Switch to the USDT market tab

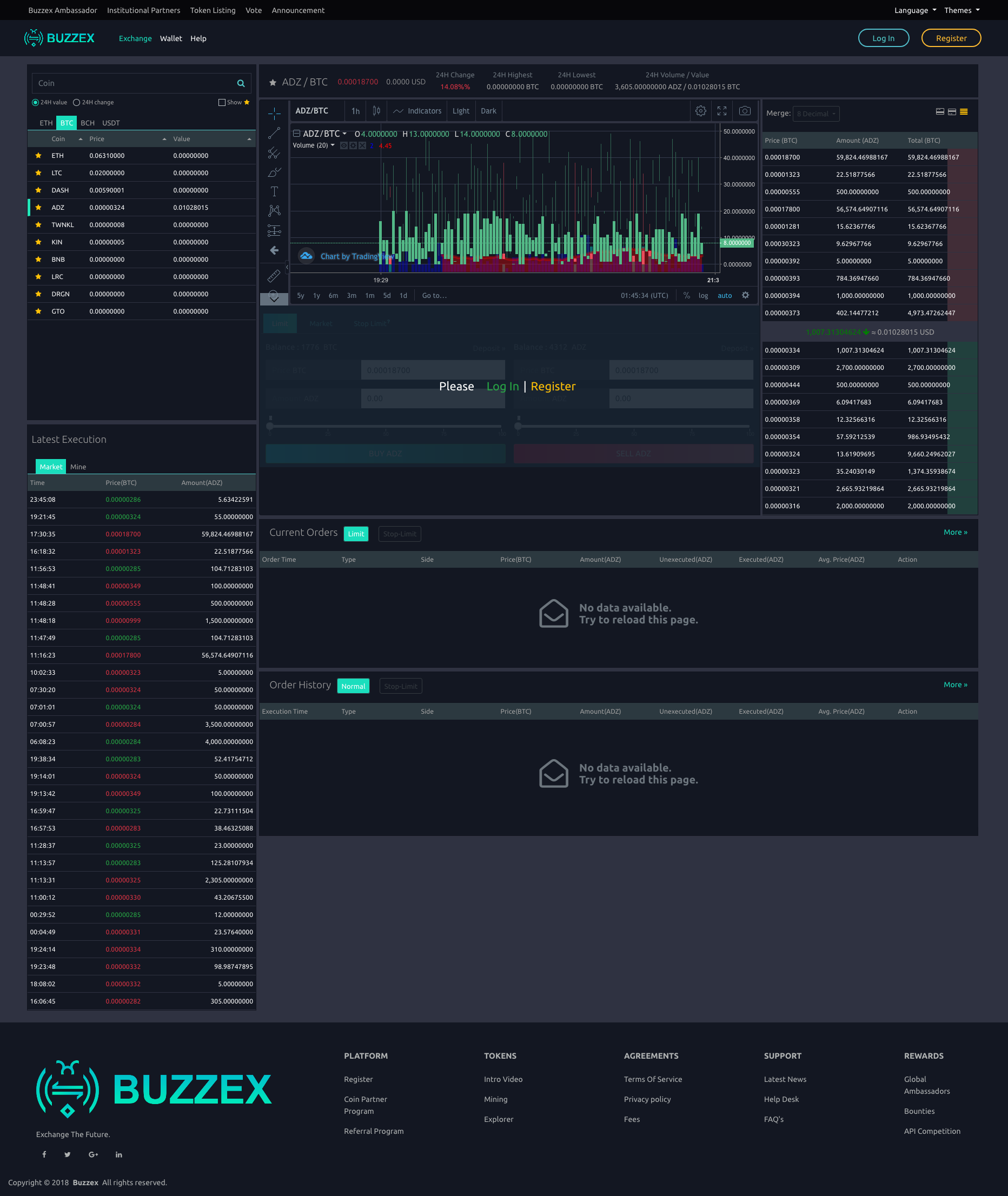click(111, 123)
